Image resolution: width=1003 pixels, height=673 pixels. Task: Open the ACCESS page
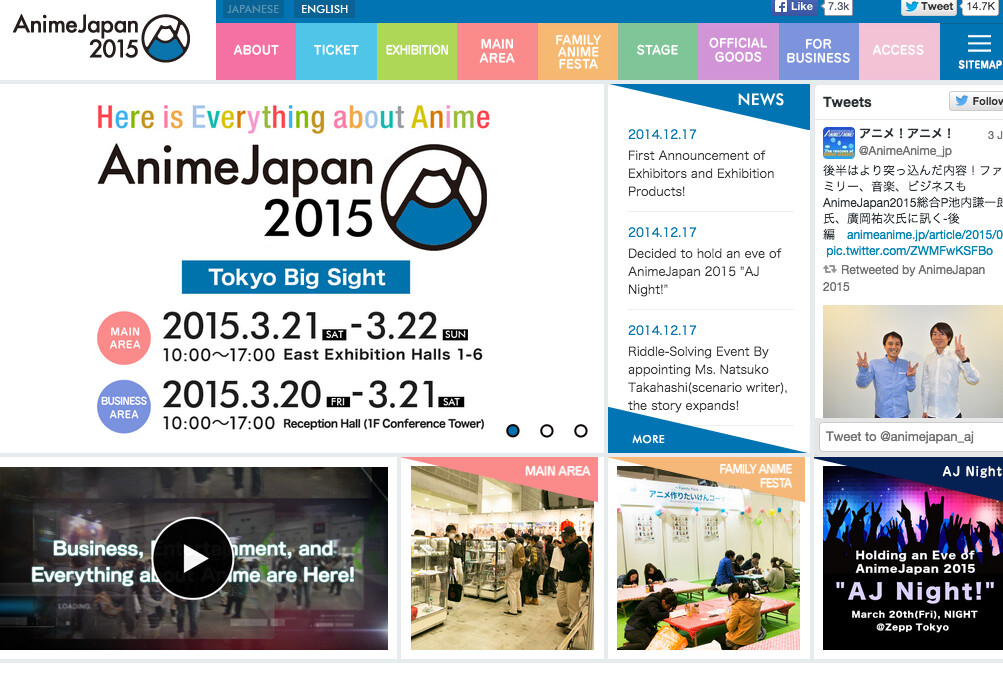[x=898, y=49]
